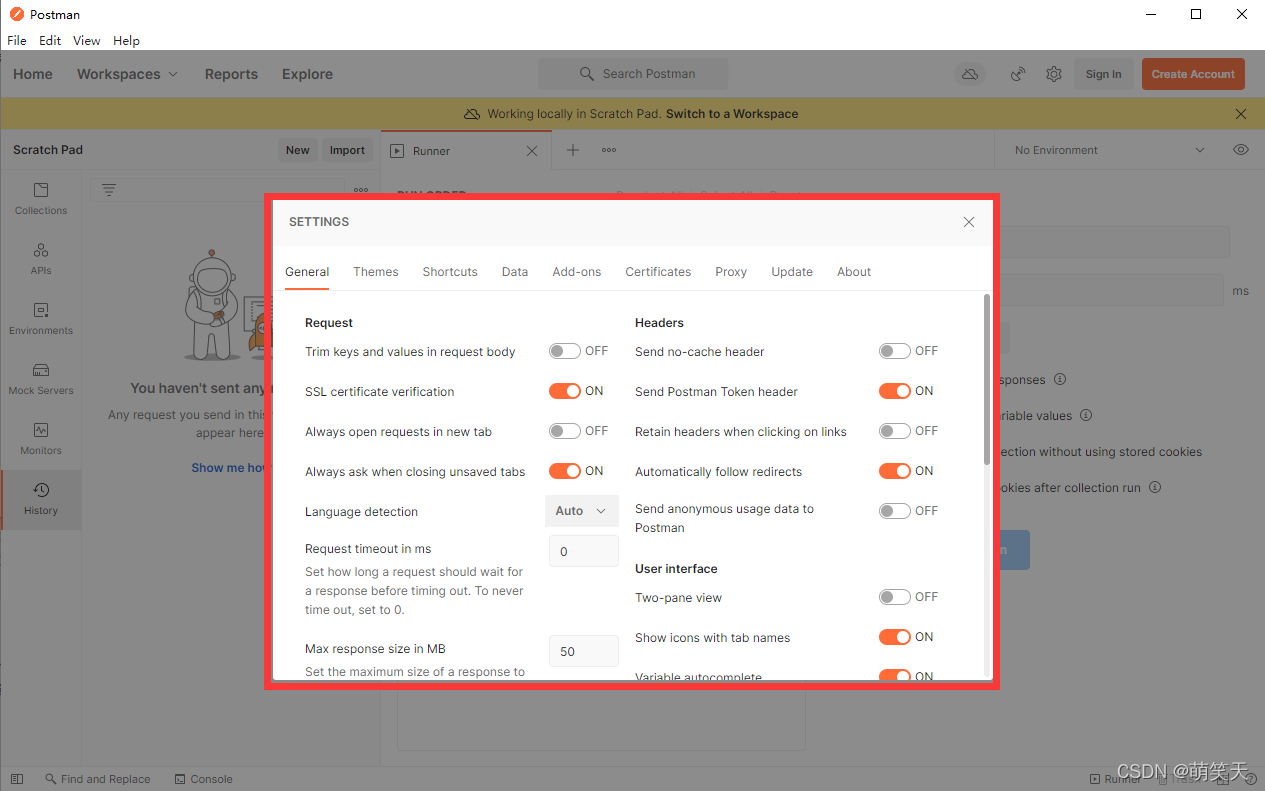Image resolution: width=1265 pixels, height=791 pixels.
Task: Enable Always open requests in new tab
Action: [564, 431]
